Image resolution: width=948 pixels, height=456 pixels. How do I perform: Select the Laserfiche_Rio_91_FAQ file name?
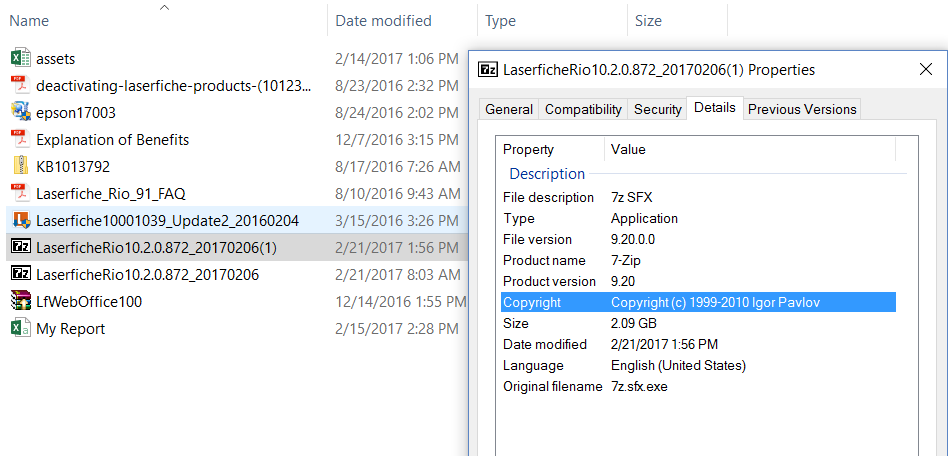[x=111, y=194]
